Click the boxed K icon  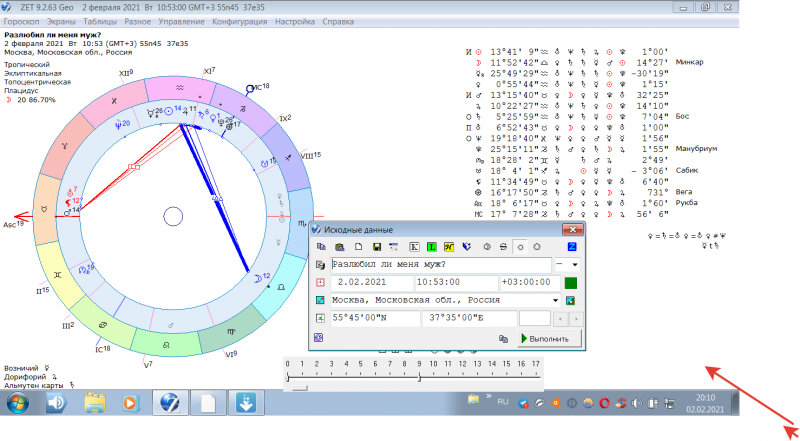tap(412, 246)
